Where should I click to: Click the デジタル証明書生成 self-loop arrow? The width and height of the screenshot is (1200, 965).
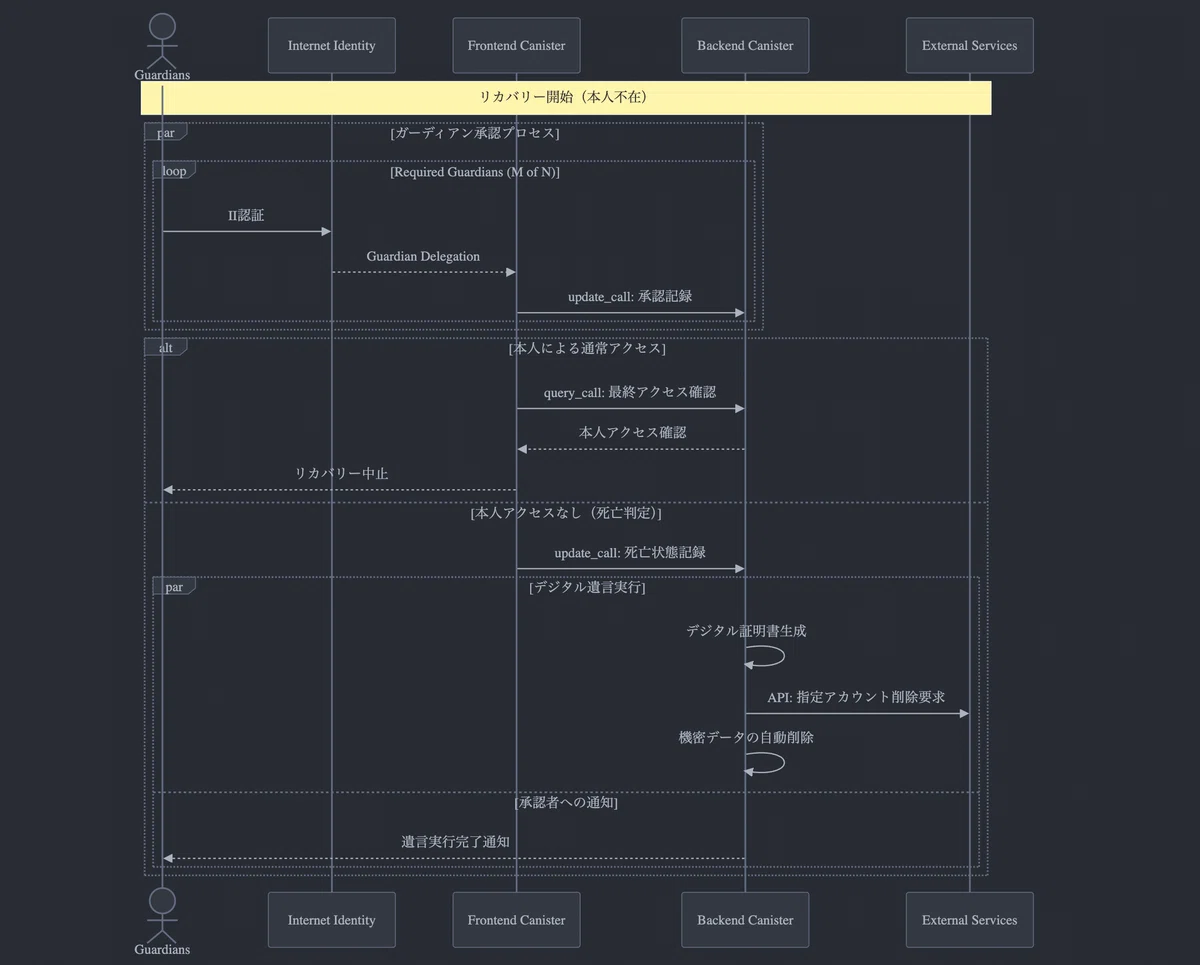[x=766, y=656]
